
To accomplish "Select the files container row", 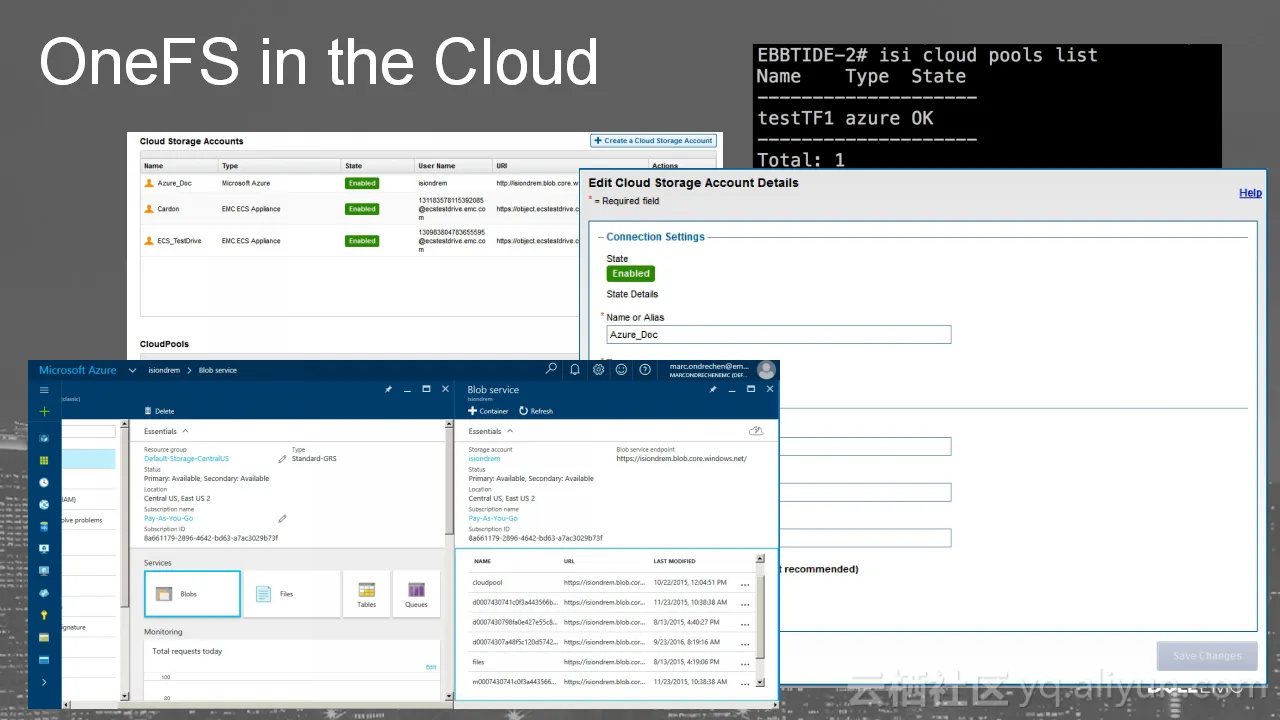I will (x=612, y=662).
